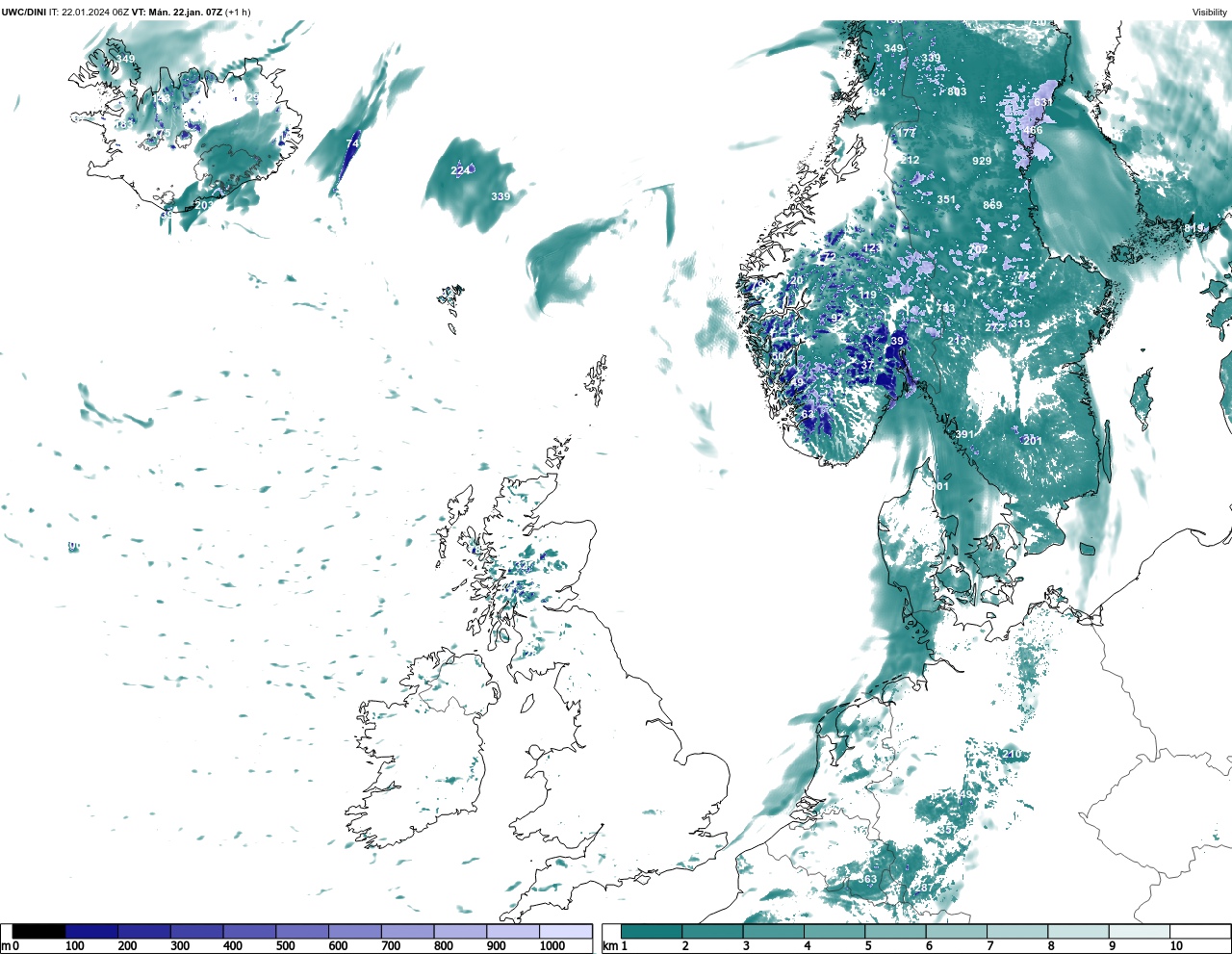Click the 2–3 km legend swatch
1232x954 pixels.
[712, 932]
